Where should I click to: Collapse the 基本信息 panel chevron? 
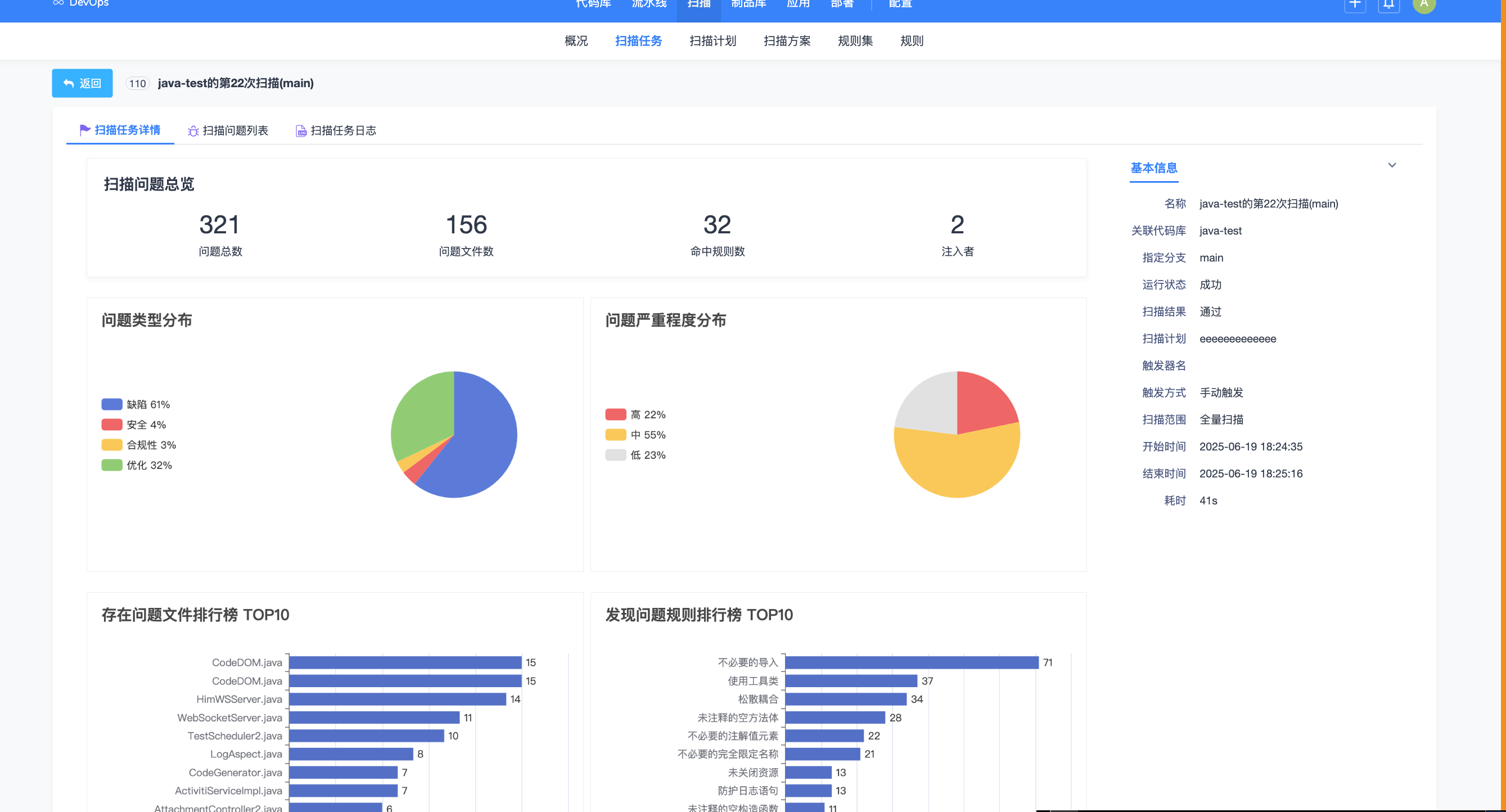pos(1391,165)
